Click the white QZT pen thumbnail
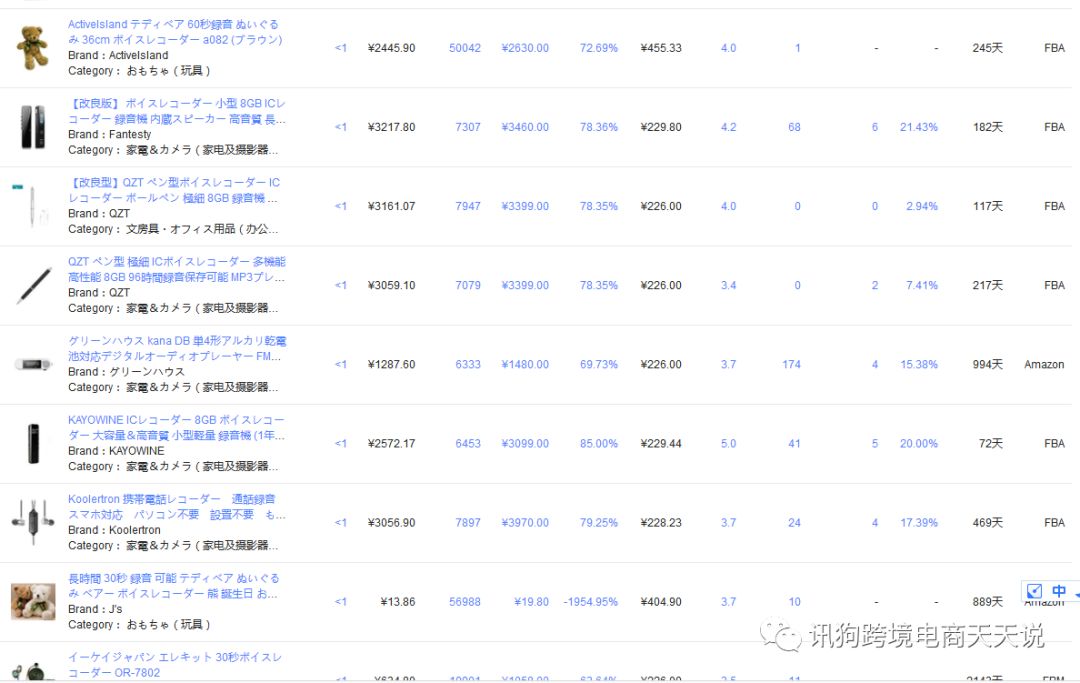Image resolution: width=1080 pixels, height=683 pixels. pos(32,206)
